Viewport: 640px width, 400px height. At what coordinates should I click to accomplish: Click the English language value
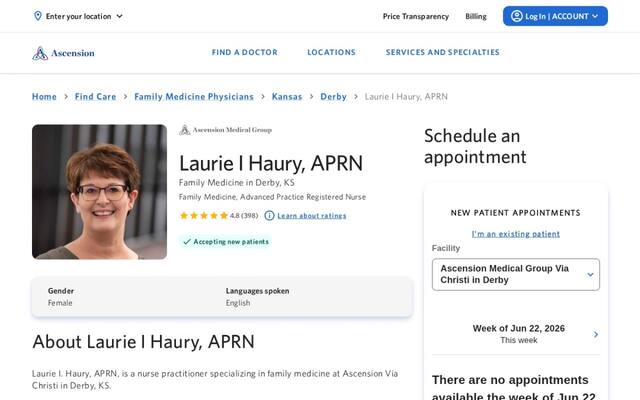coord(238,303)
